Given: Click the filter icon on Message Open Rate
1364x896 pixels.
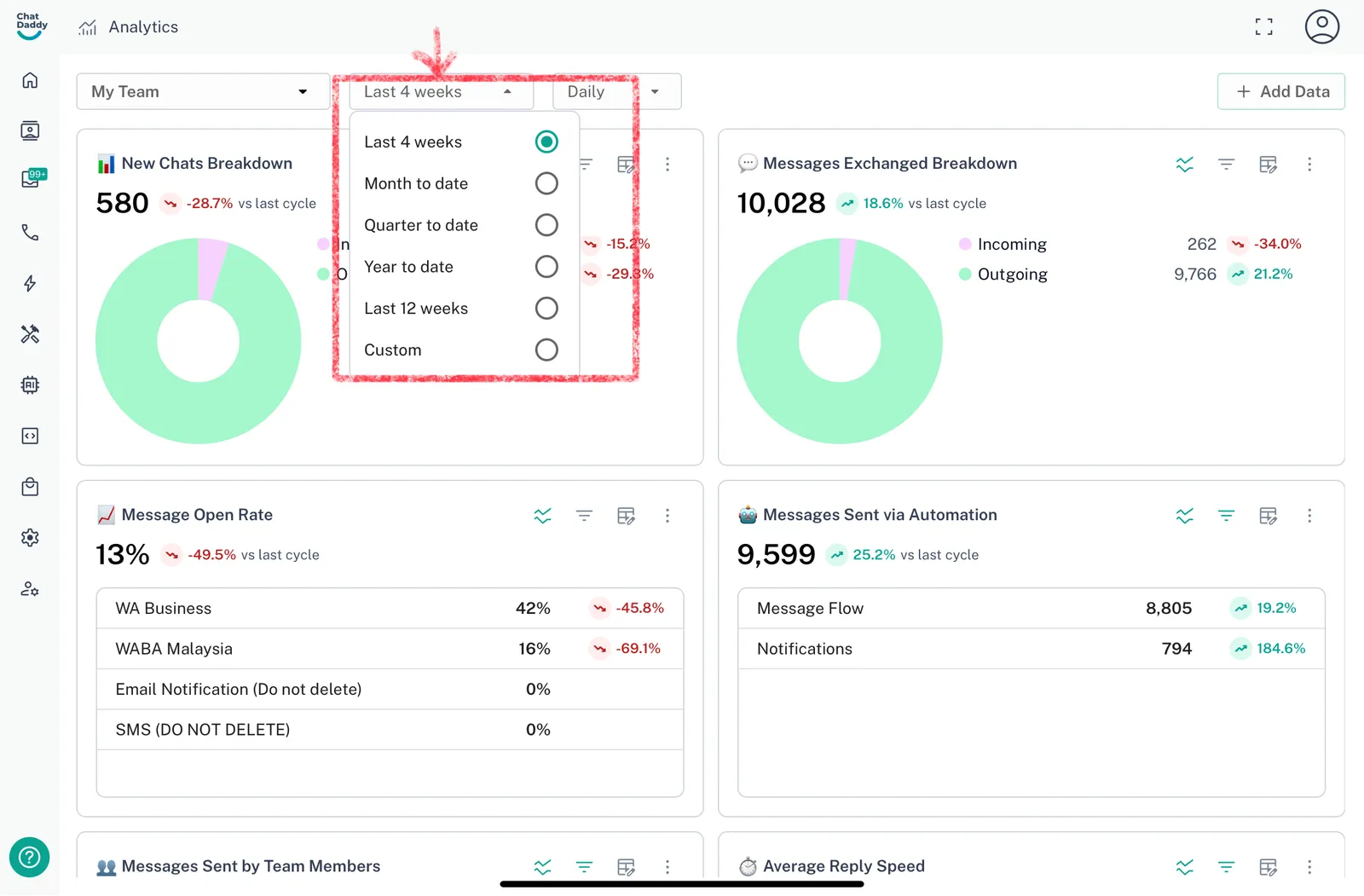Looking at the screenshot, I should 584,516.
